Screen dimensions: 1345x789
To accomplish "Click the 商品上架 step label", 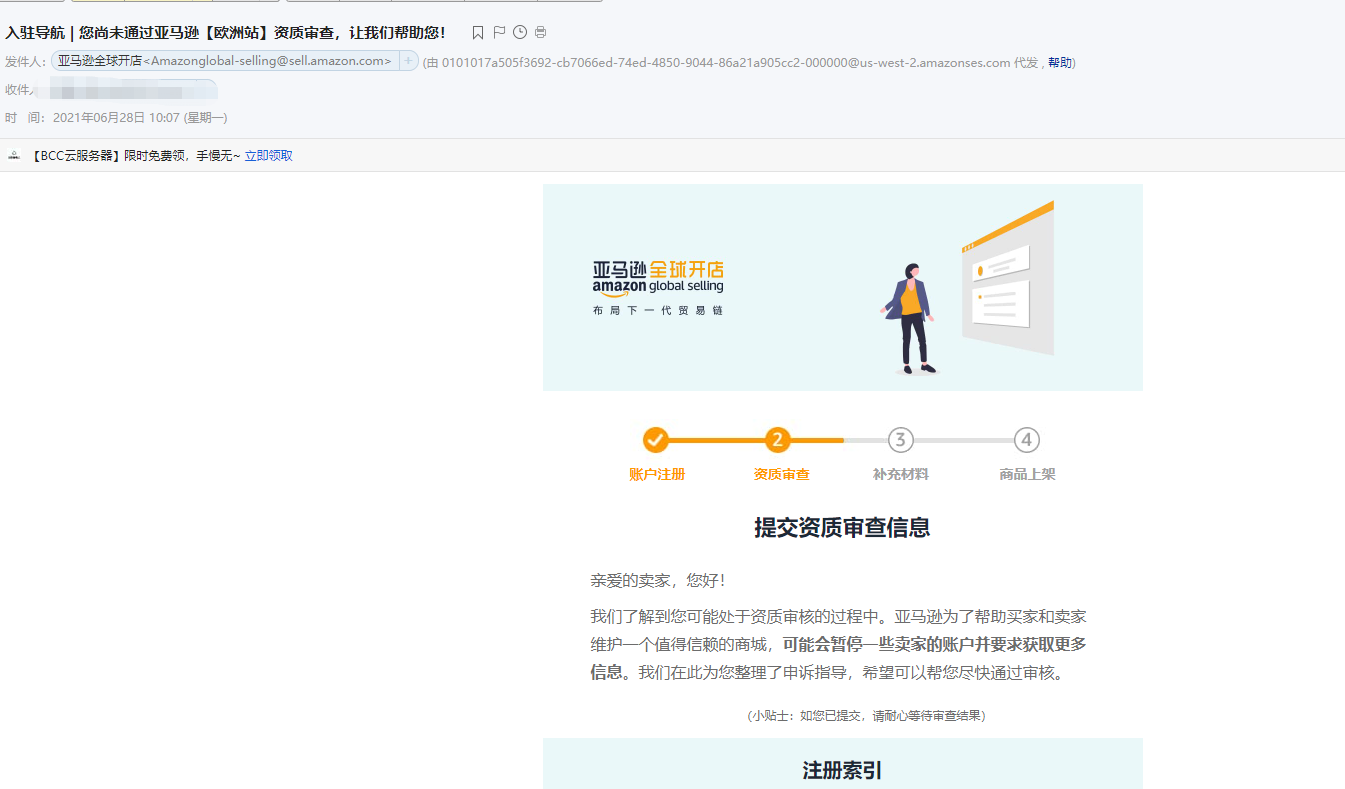I will 1027,474.
